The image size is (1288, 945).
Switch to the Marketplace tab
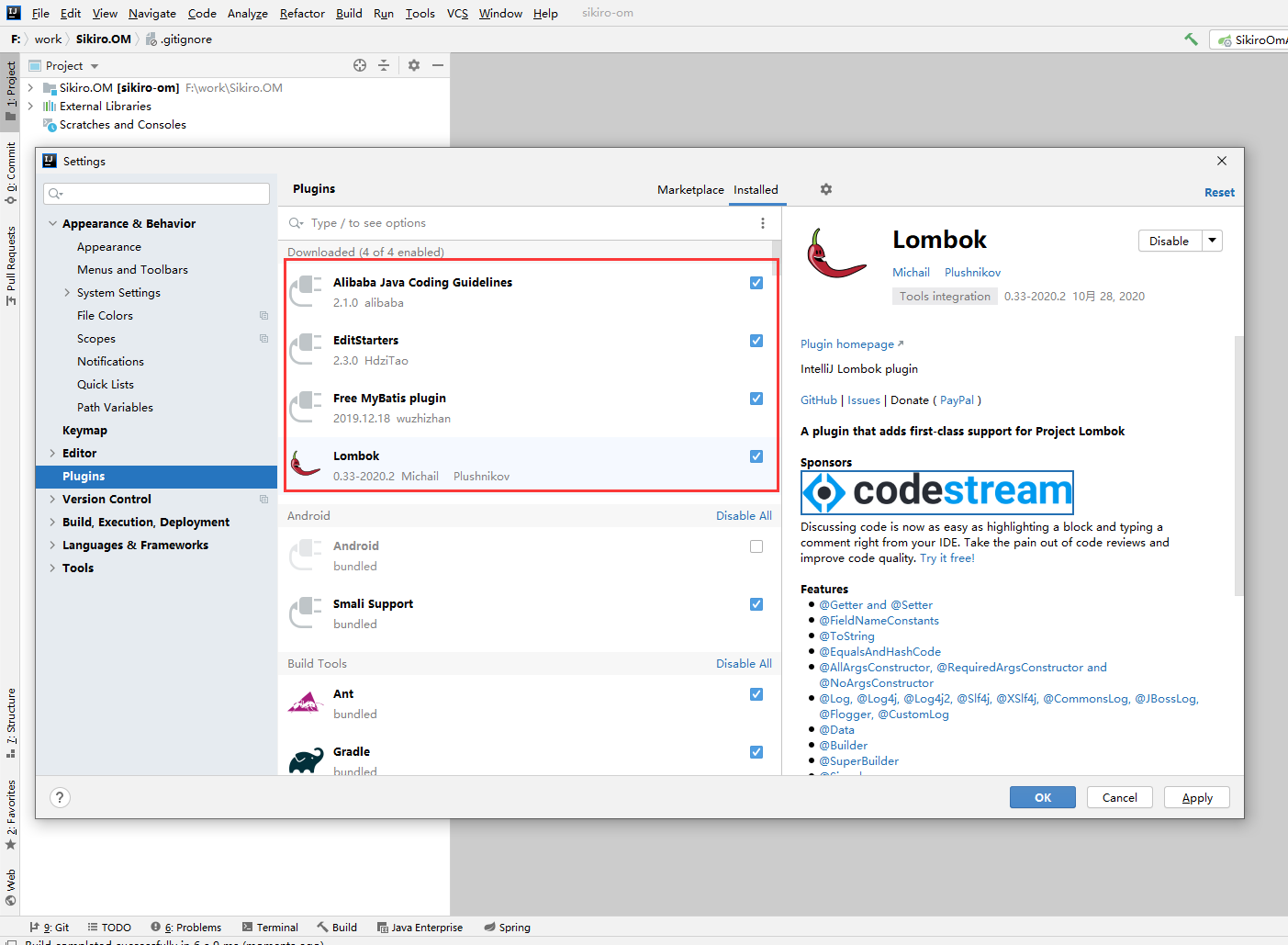coord(690,189)
